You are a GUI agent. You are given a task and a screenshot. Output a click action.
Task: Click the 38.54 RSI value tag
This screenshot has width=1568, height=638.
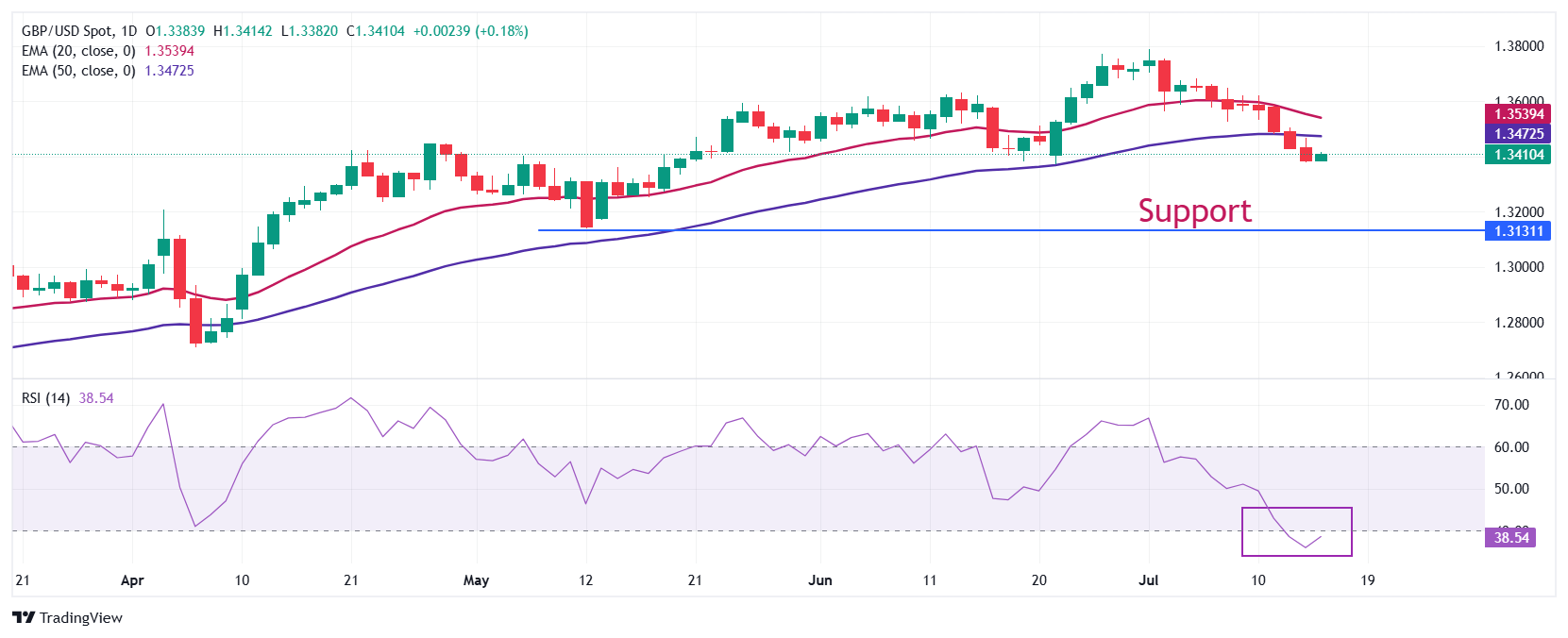pos(1510,538)
